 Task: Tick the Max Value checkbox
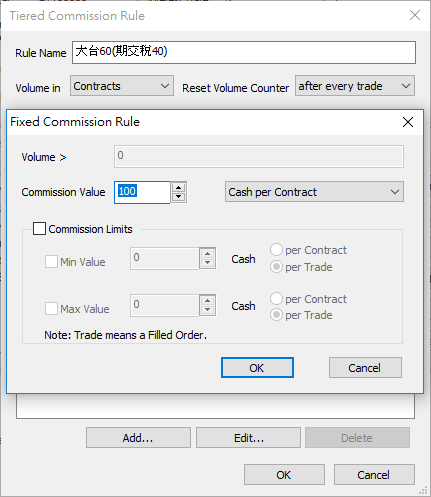51,309
